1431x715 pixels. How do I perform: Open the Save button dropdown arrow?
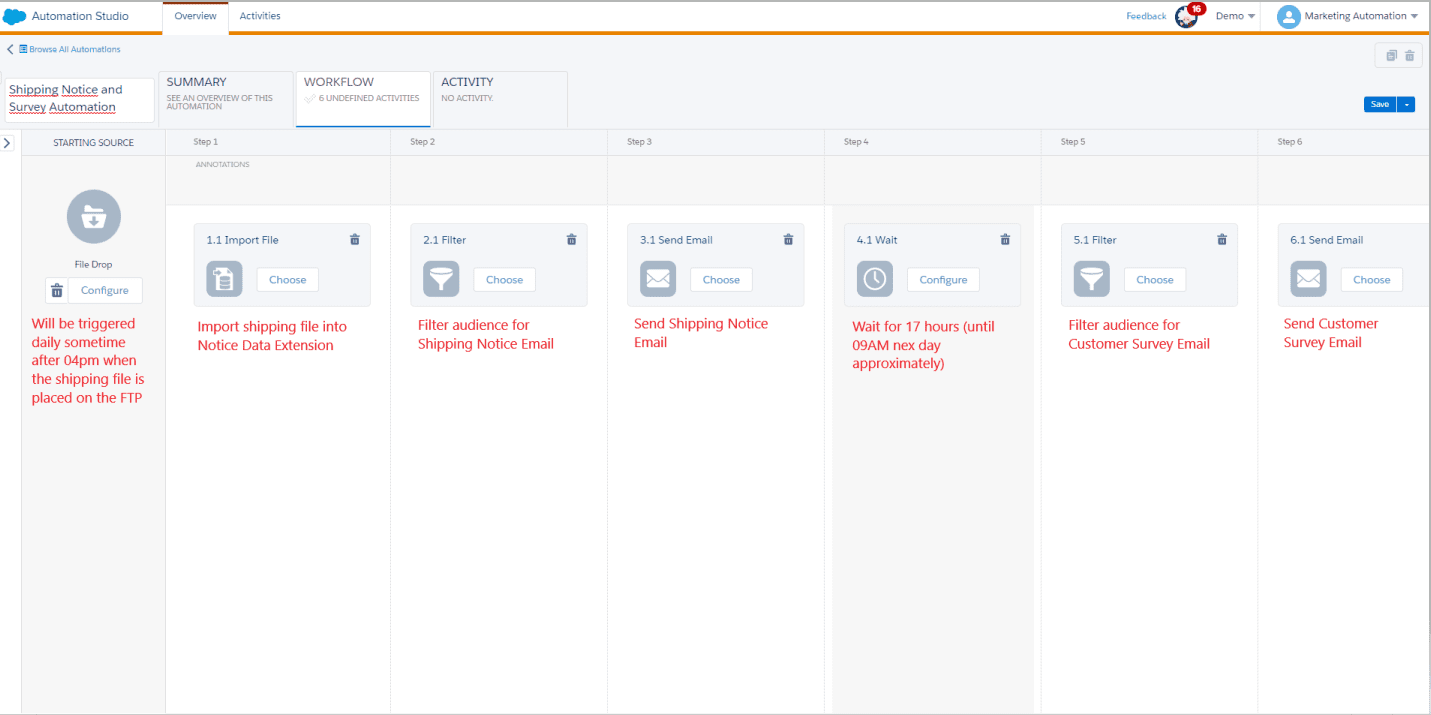[x=1406, y=104]
